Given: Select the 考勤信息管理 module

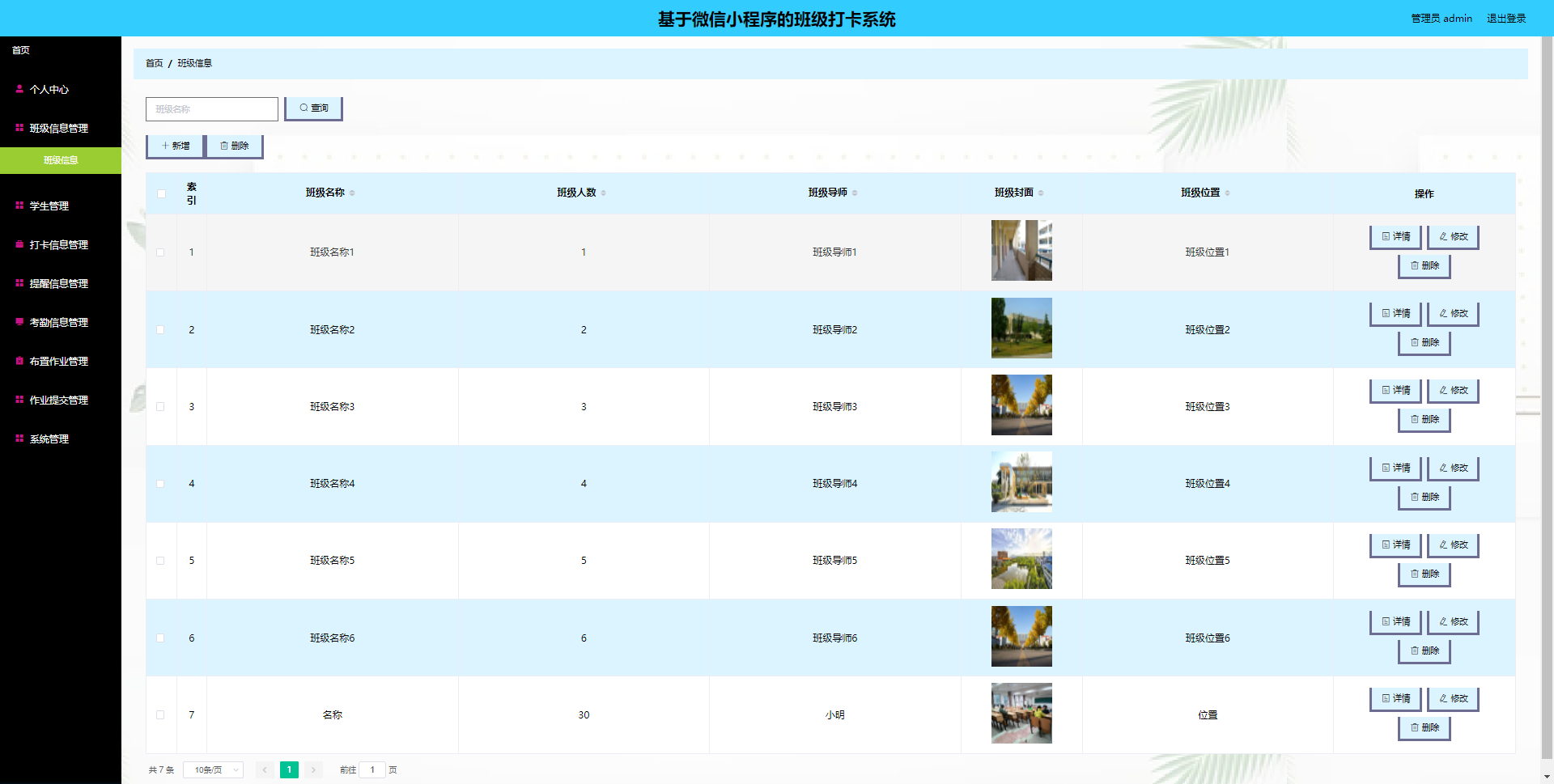Looking at the screenshot, I should [57, 322].
